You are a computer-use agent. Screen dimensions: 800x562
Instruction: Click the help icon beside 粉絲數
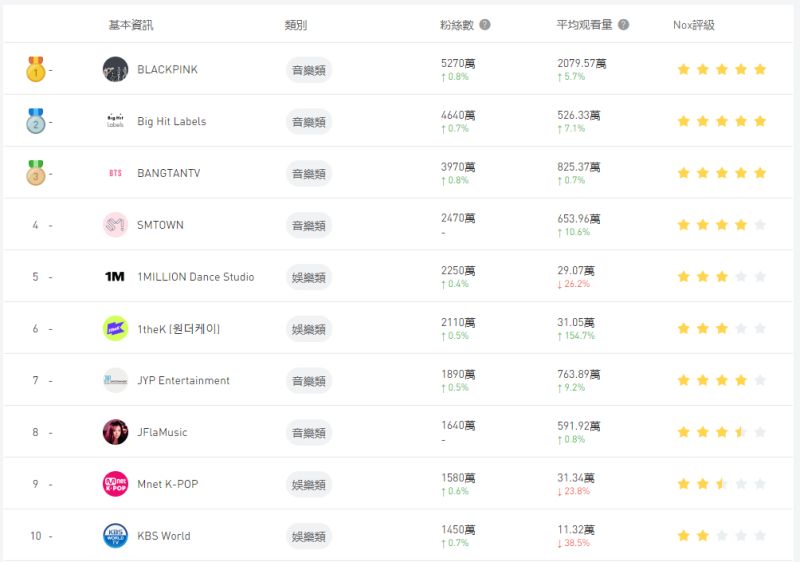(485, 24)
